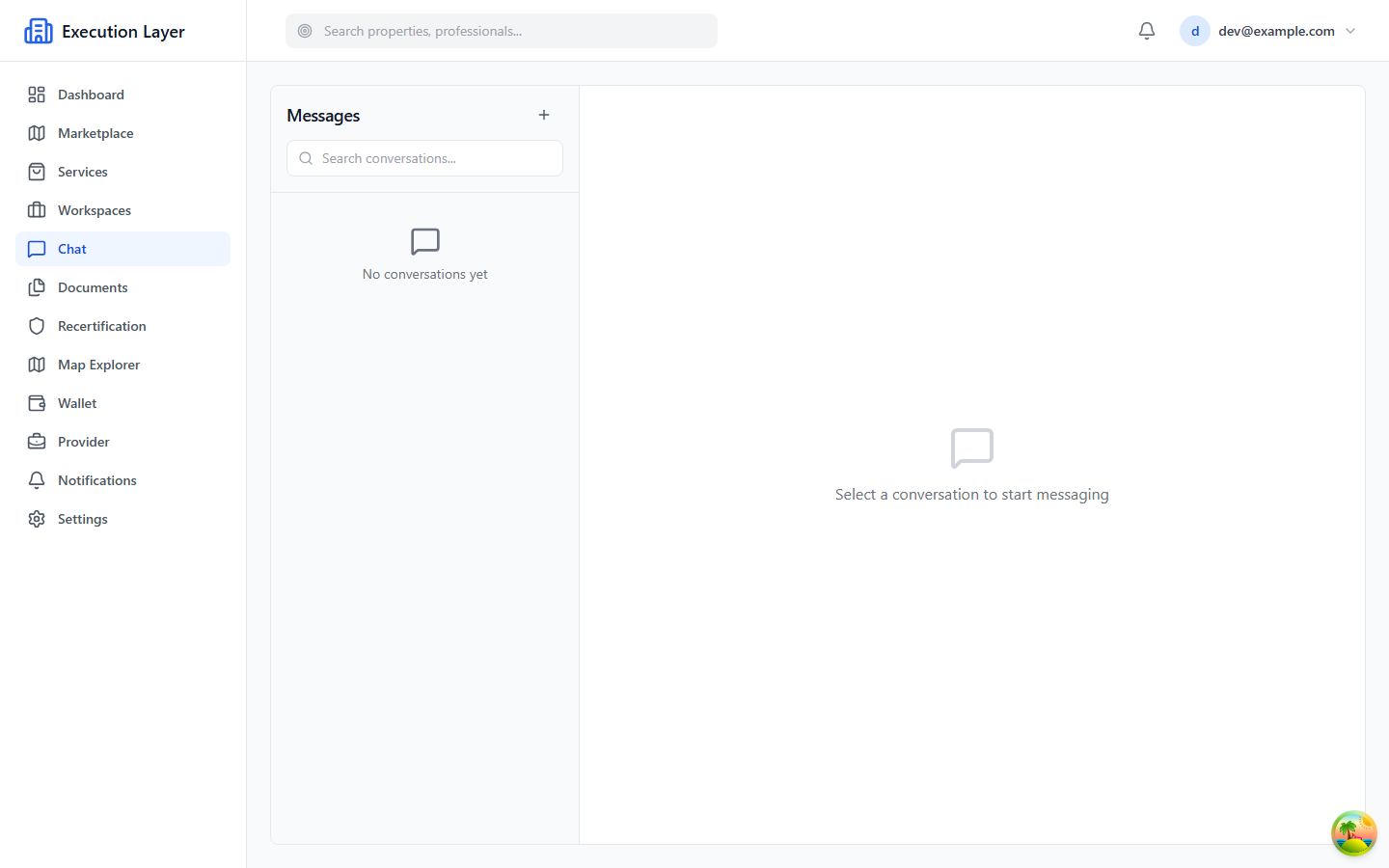The image size is (1389, 868).
Task: Select Services in the sidebar
Action: point(123,172)
